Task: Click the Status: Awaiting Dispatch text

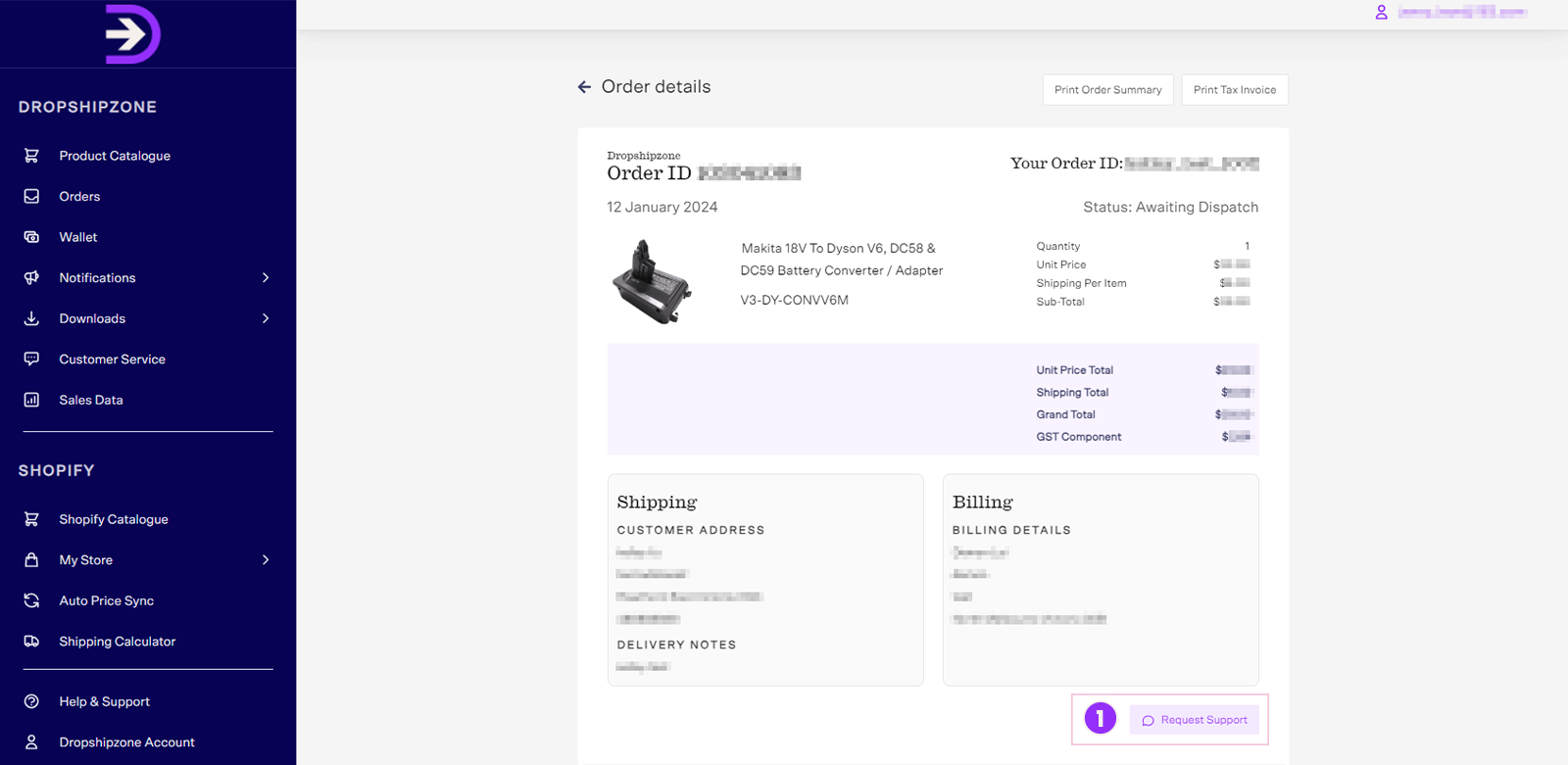Action: 1170,207
